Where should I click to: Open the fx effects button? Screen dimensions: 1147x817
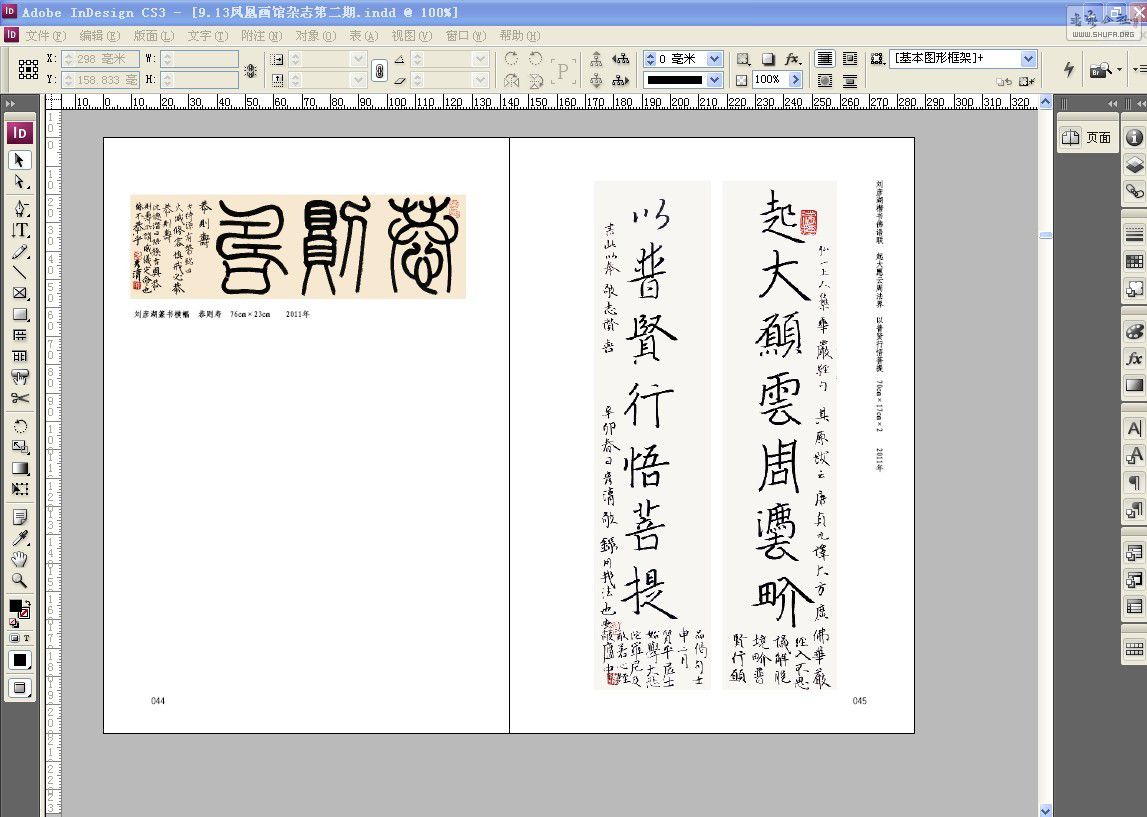pos(792,59)
